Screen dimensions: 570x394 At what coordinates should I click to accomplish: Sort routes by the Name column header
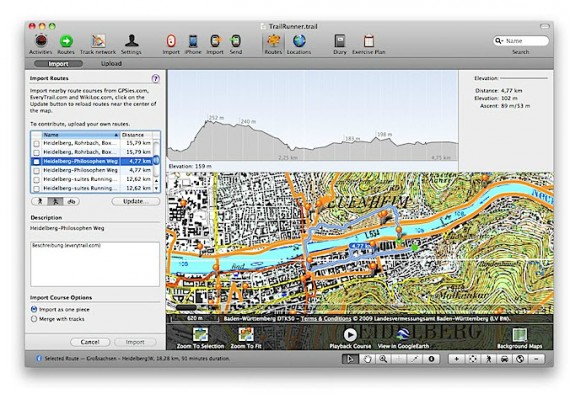click(x=81, y=135)
